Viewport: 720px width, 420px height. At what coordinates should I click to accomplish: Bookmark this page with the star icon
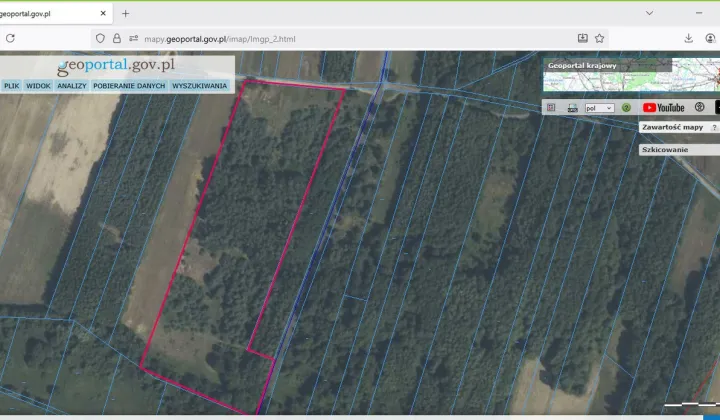point(599,39)
